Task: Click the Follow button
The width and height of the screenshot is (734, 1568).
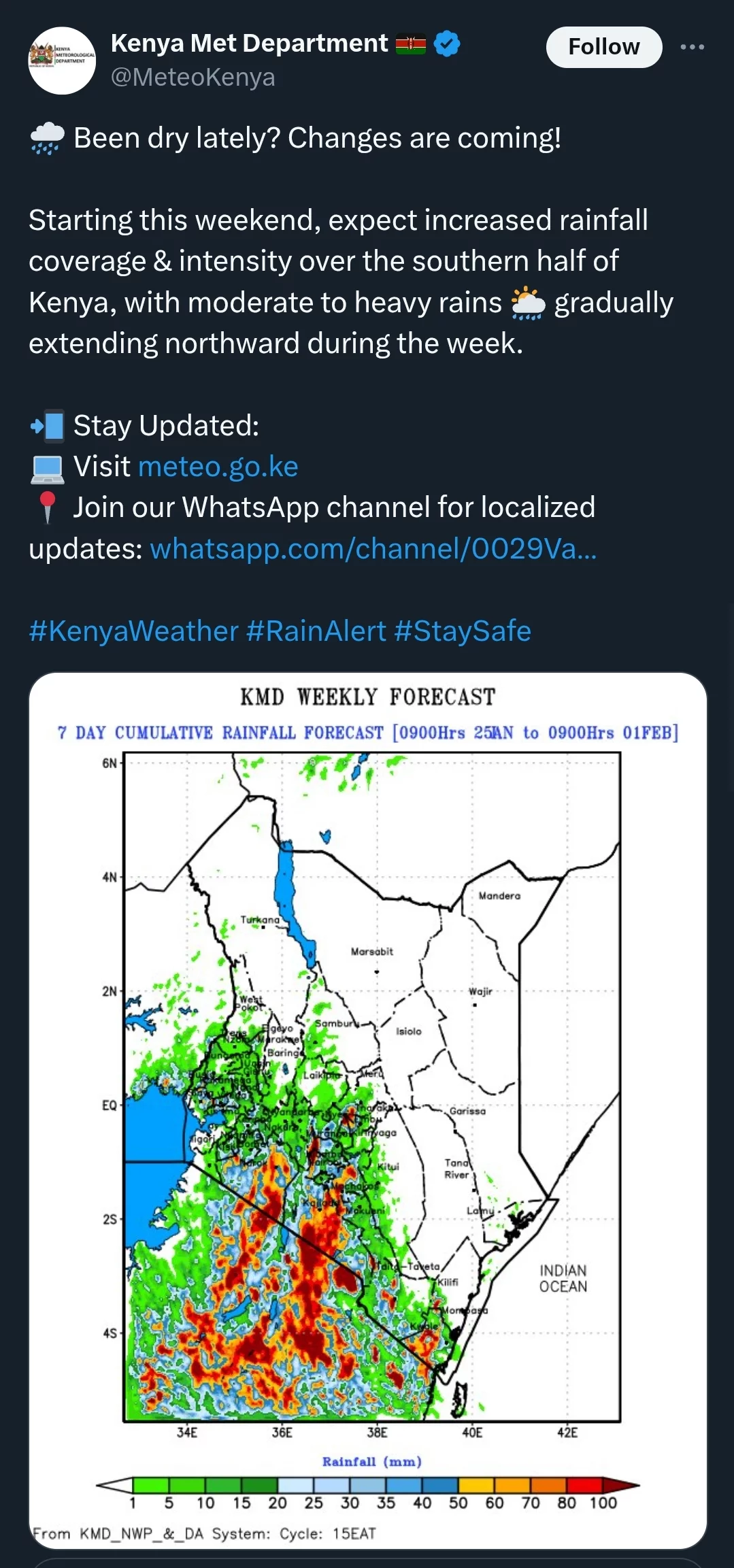Action: (604, 47)
